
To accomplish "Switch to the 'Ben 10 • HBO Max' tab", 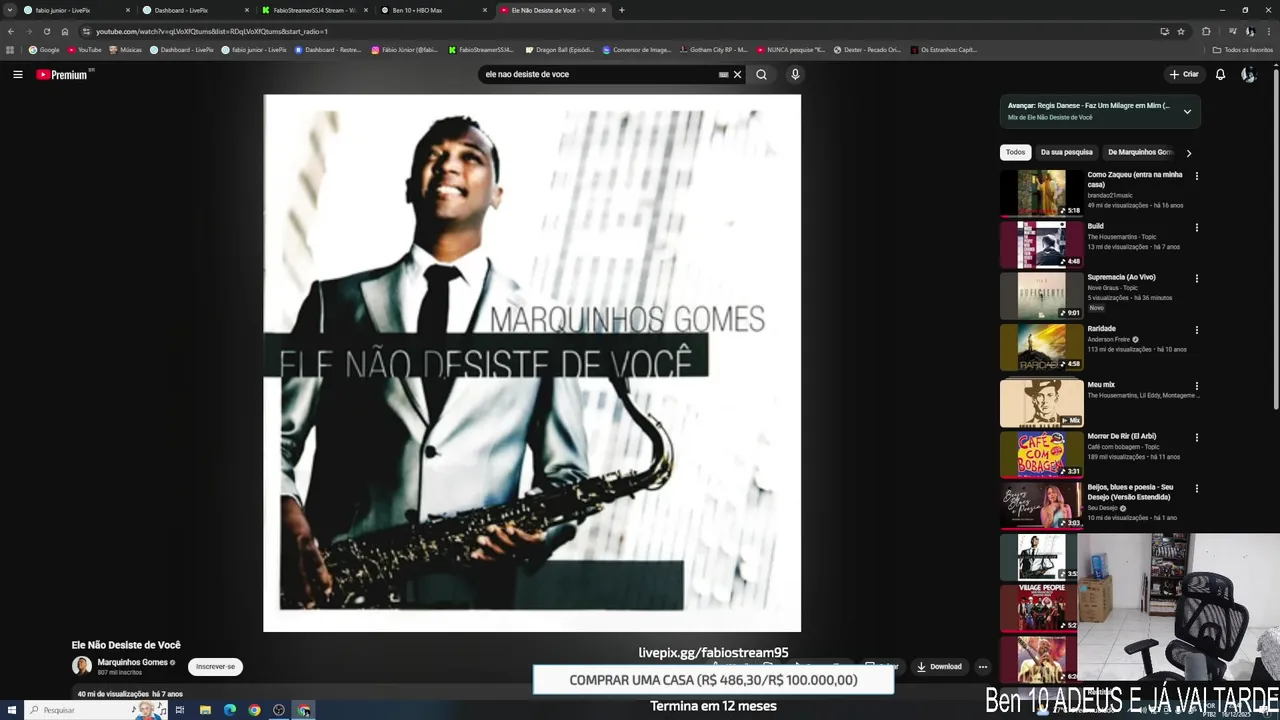I will click(x=434, y=10).
